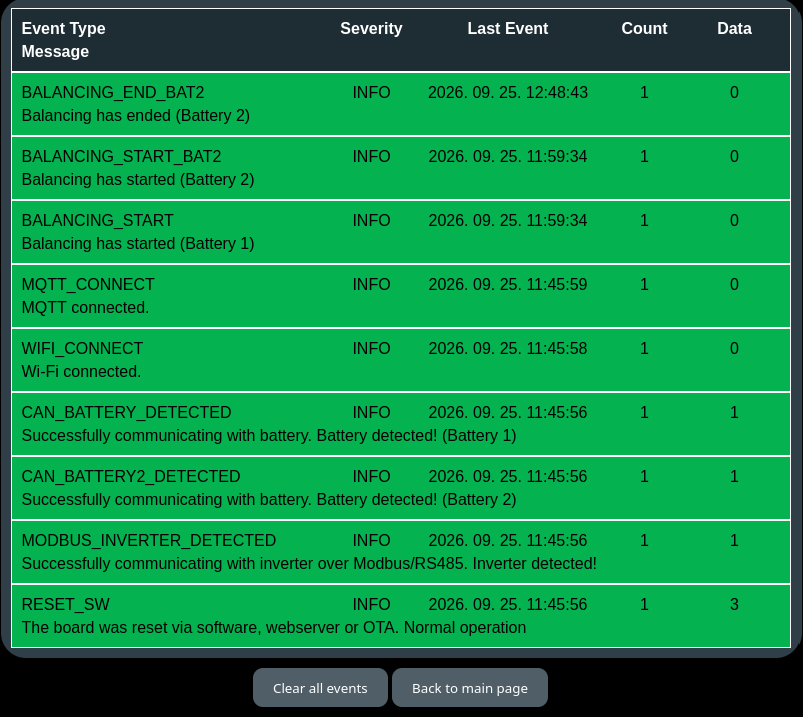
Task: Click the Clear all events button
Action: pyautogui.click(x=320, y=688)
